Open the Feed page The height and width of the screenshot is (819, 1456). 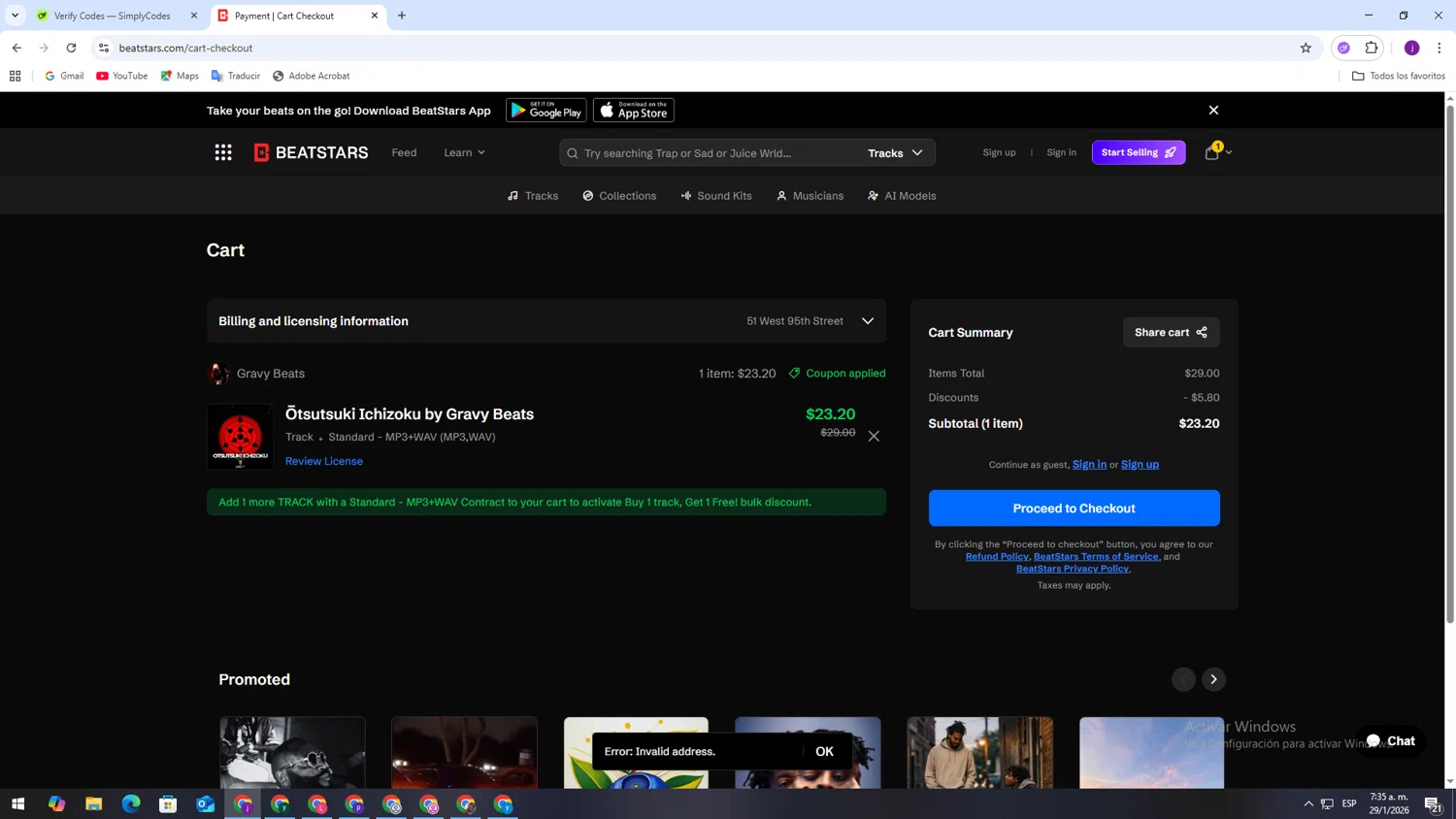(404, 152)
